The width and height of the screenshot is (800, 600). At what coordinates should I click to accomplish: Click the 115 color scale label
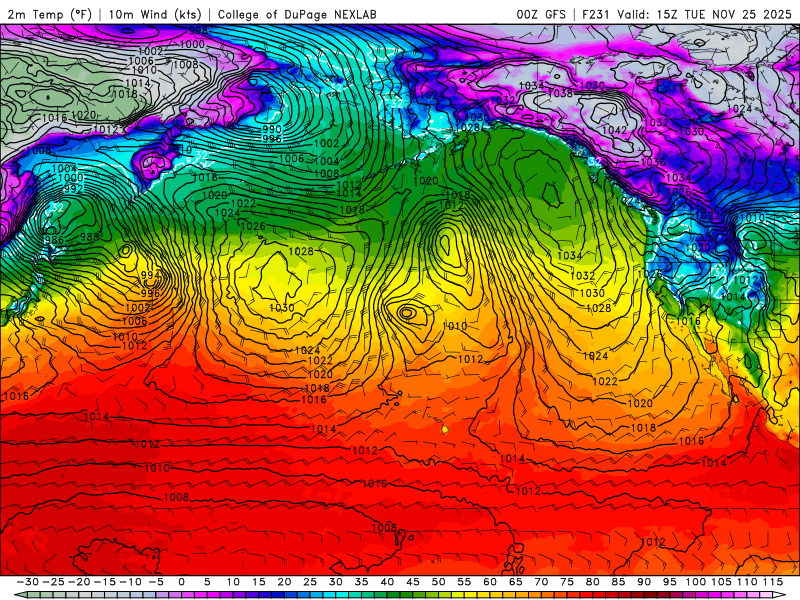(x=773, y=582)
